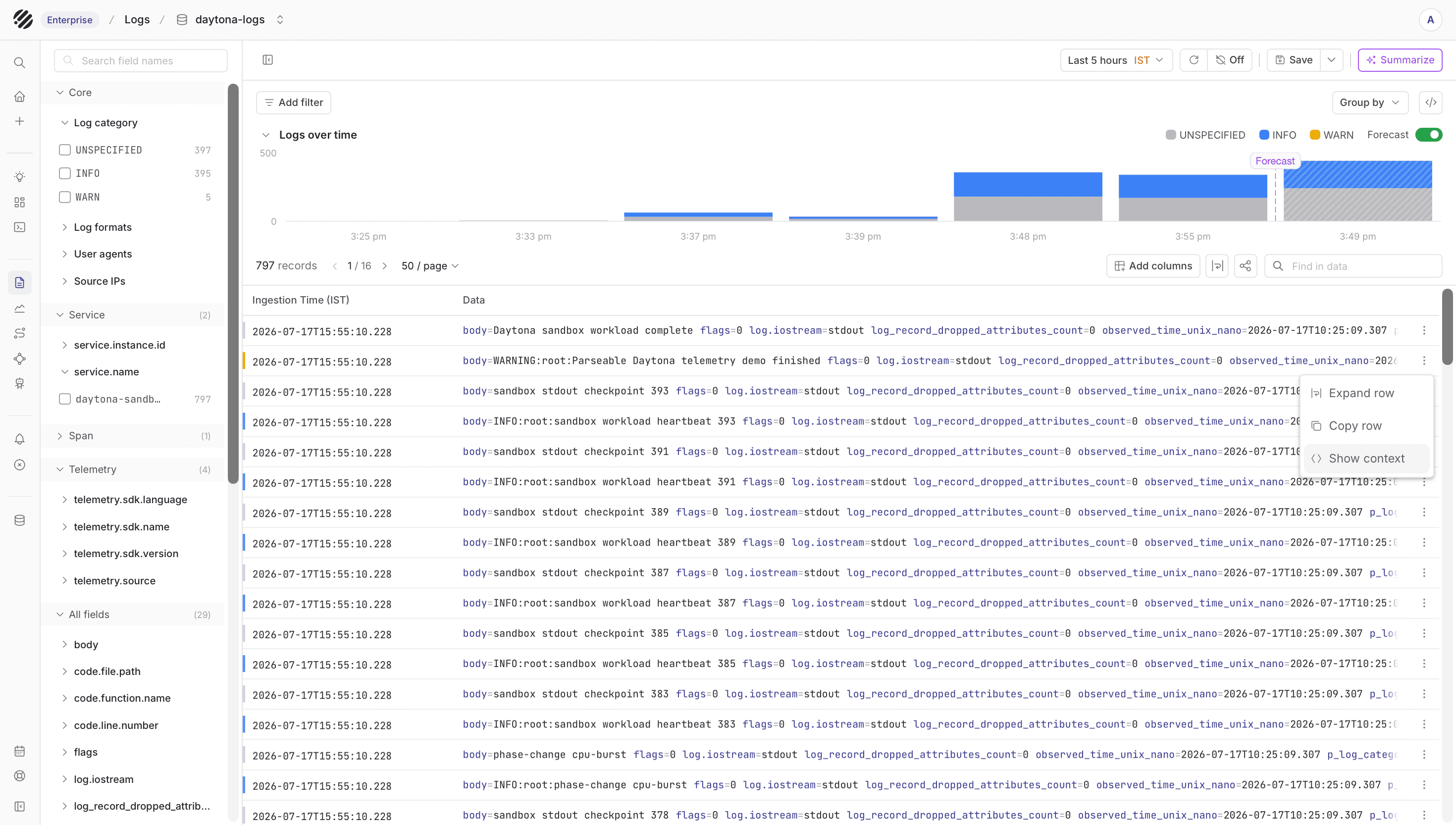Click the refresh icon button
The width and height of the screenshot is (1456, 825).
(1194, 60)
